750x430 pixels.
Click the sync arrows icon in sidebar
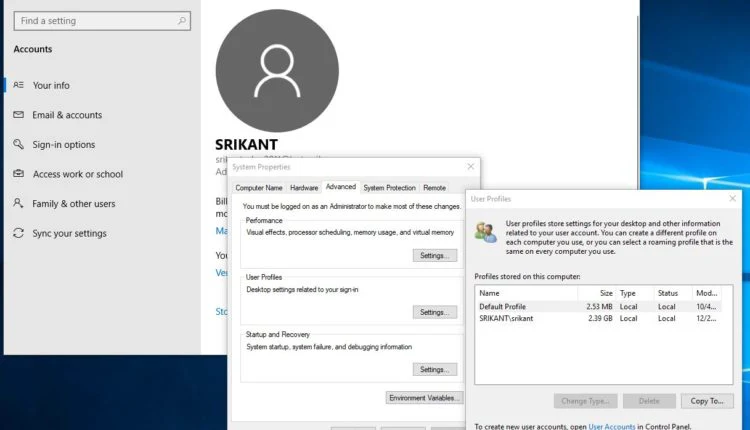pyautogui.click(x=18, y=233)
